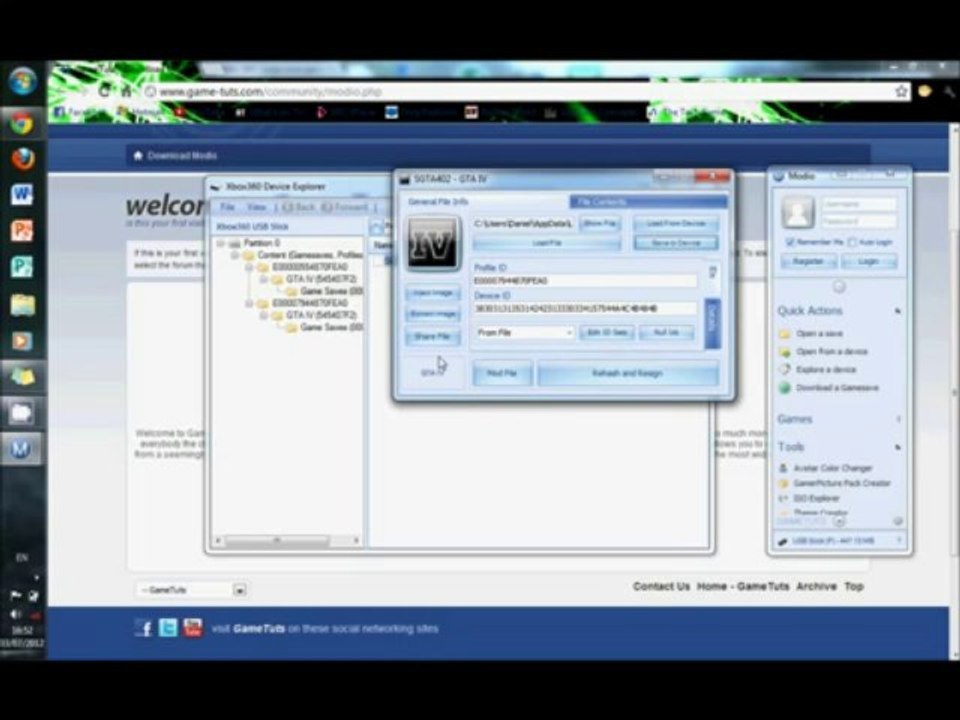Image resolution: width=960 pixels, height=720 pixels.
Task: Collapse the Content folder tree node
Action: click(x=235, y=255)
